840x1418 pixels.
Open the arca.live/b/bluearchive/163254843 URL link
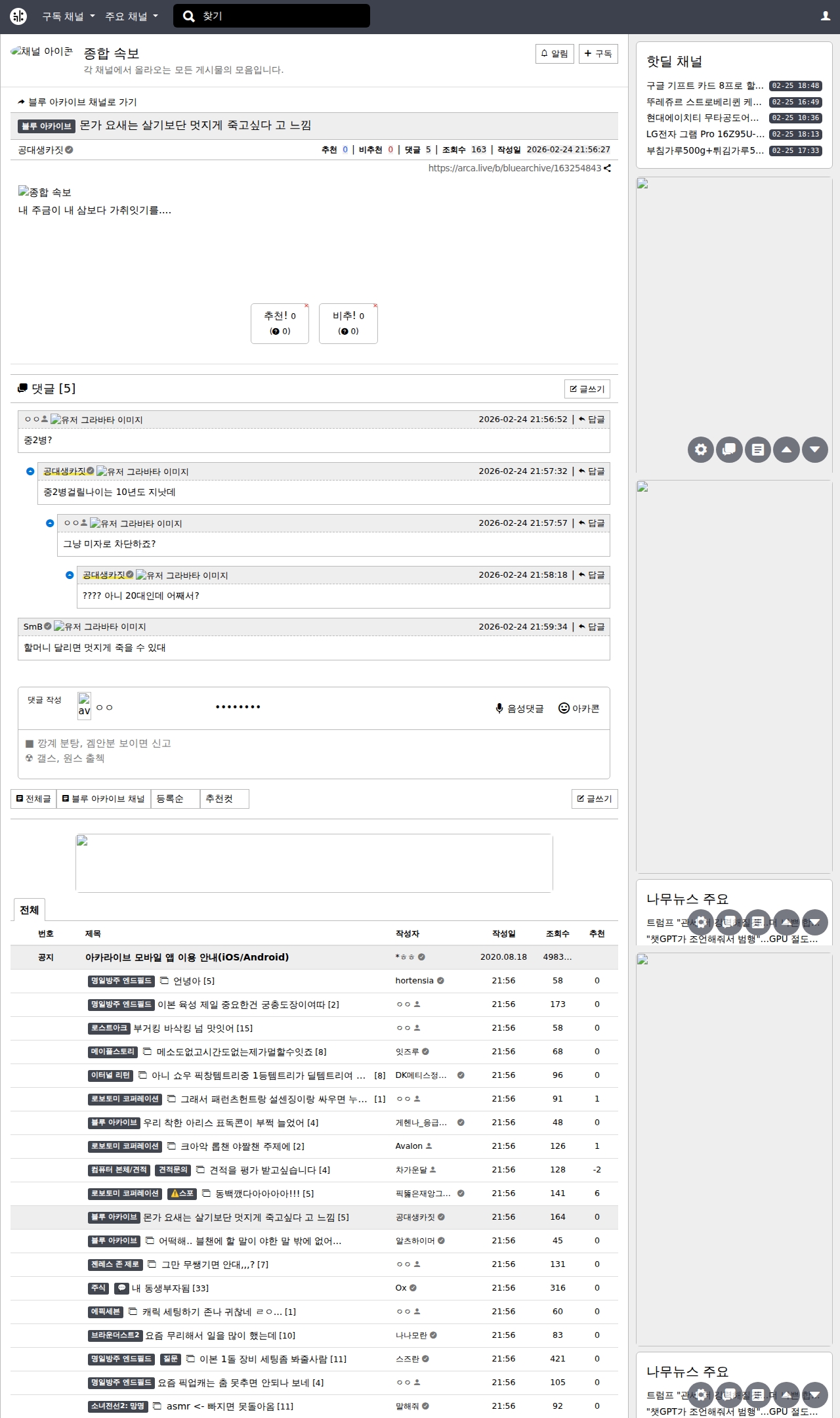coord(514,169)
